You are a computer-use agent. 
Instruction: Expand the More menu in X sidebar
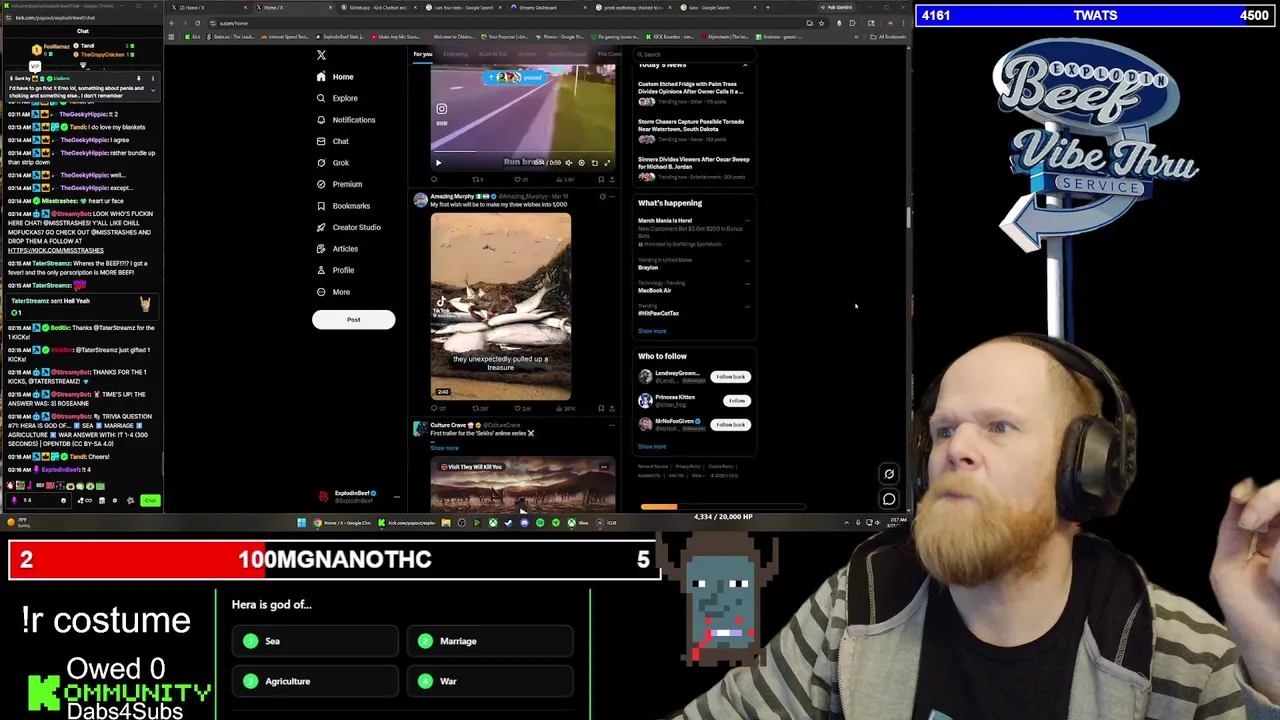tap(332, 292)
